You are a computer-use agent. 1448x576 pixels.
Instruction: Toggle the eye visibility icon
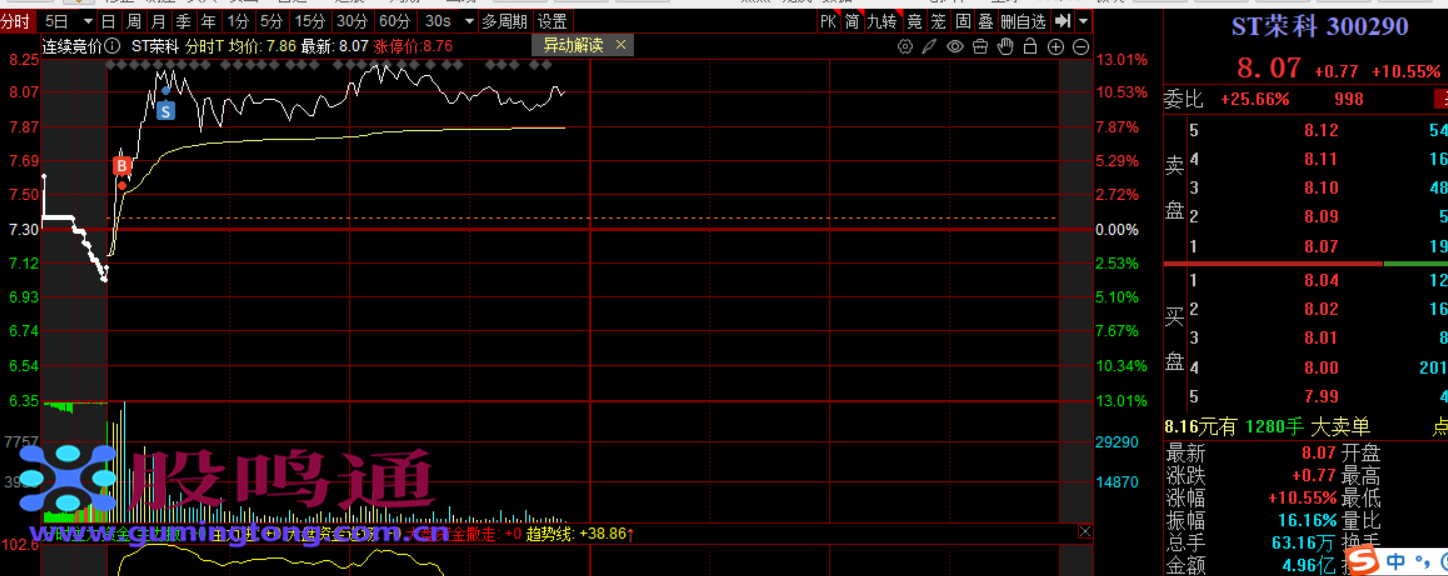tap(955, 46)
